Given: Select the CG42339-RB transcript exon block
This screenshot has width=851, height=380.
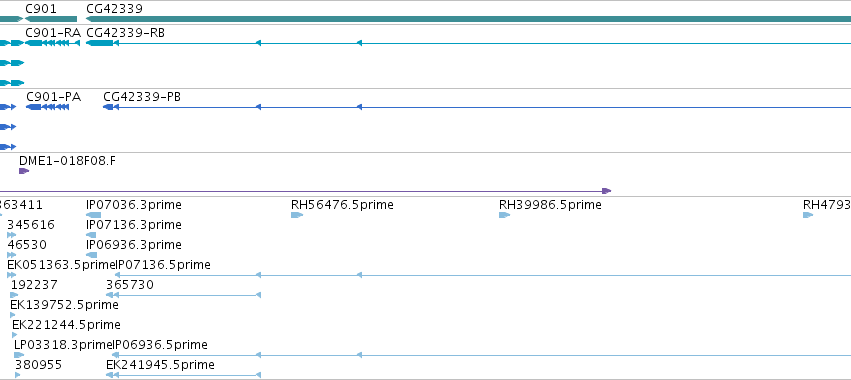Looking at the screenshot, I should coord(99,43).
